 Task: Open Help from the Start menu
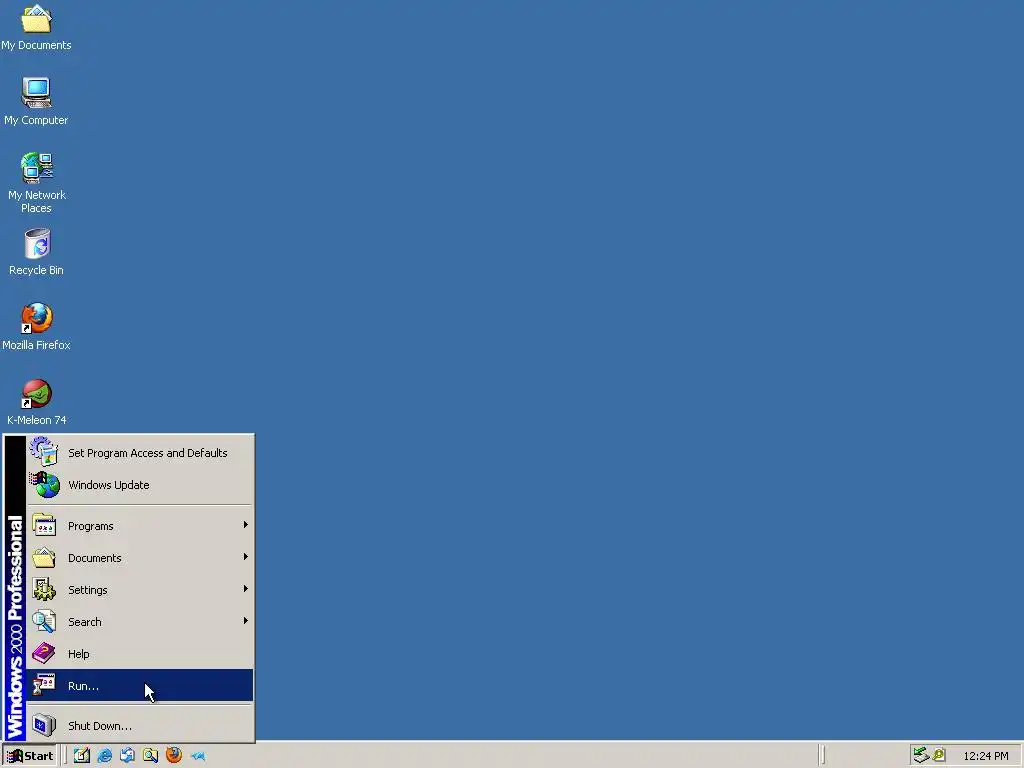tap(140, 654)
